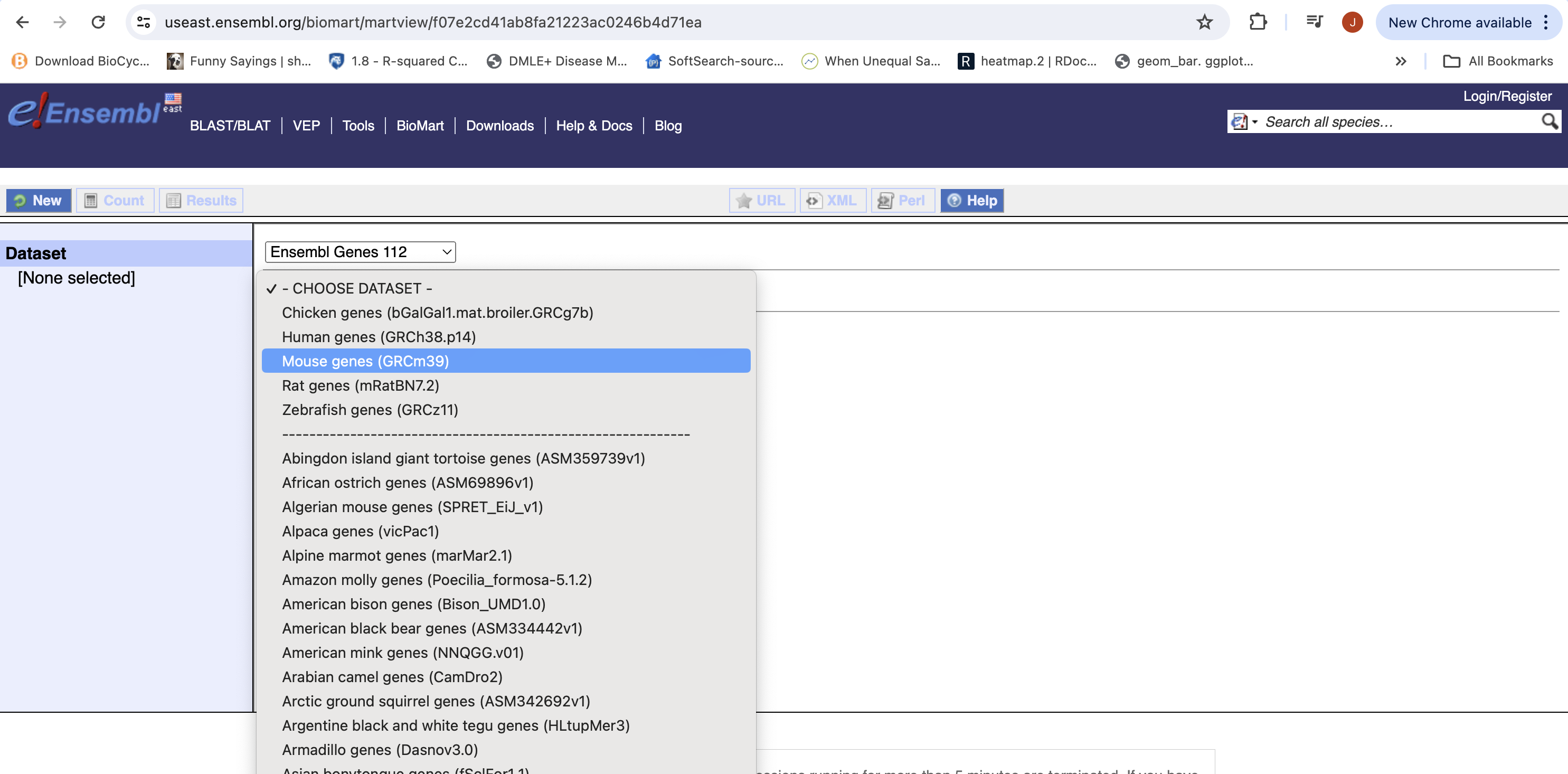Click the New query icon
Screen dimensions: 1568x774
pyautogui.click(x=37, y=200)
